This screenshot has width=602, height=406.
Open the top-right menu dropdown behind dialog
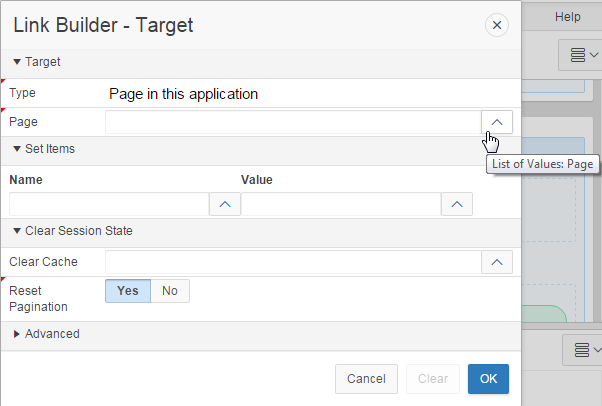(583, 55)
